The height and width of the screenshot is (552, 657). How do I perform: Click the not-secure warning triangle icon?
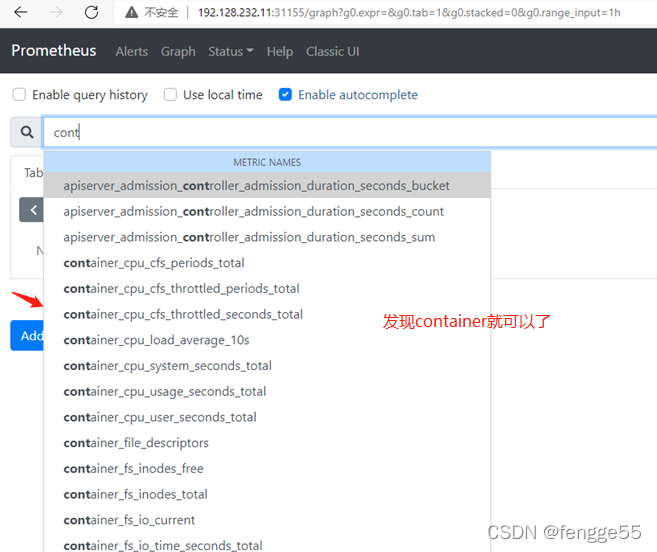pos(131,13)
